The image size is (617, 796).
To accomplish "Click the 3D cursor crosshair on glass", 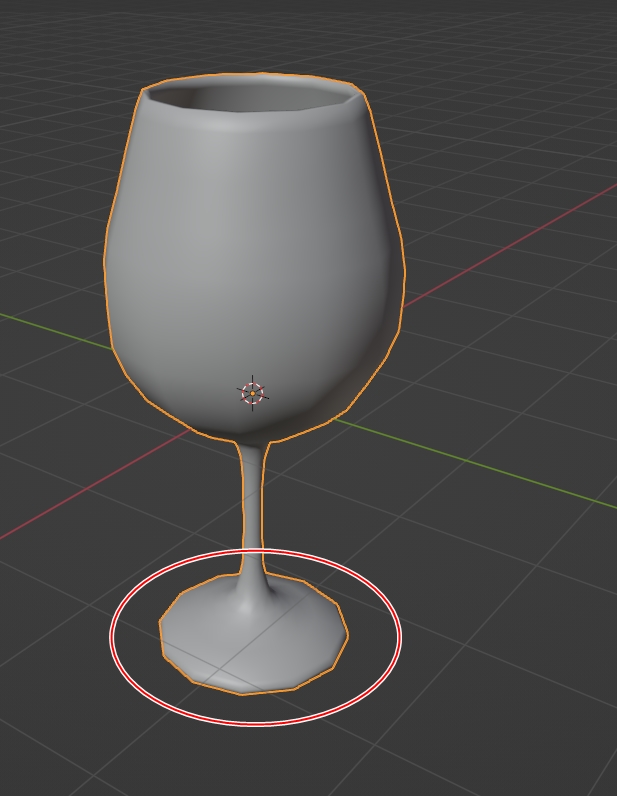I will [x=252, y=393].
